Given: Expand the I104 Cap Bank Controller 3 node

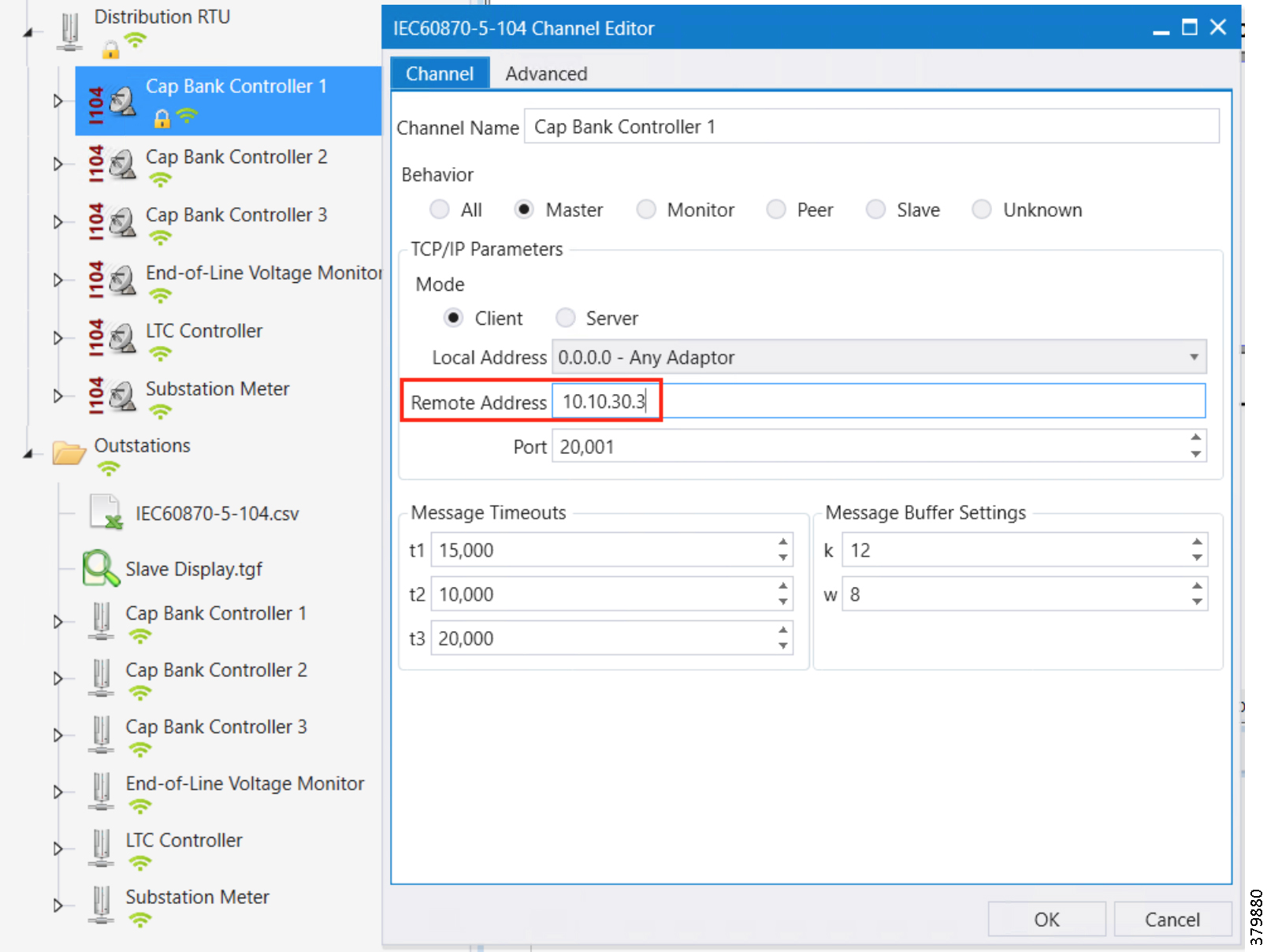Looking at the screenshot, I should 58,221.
